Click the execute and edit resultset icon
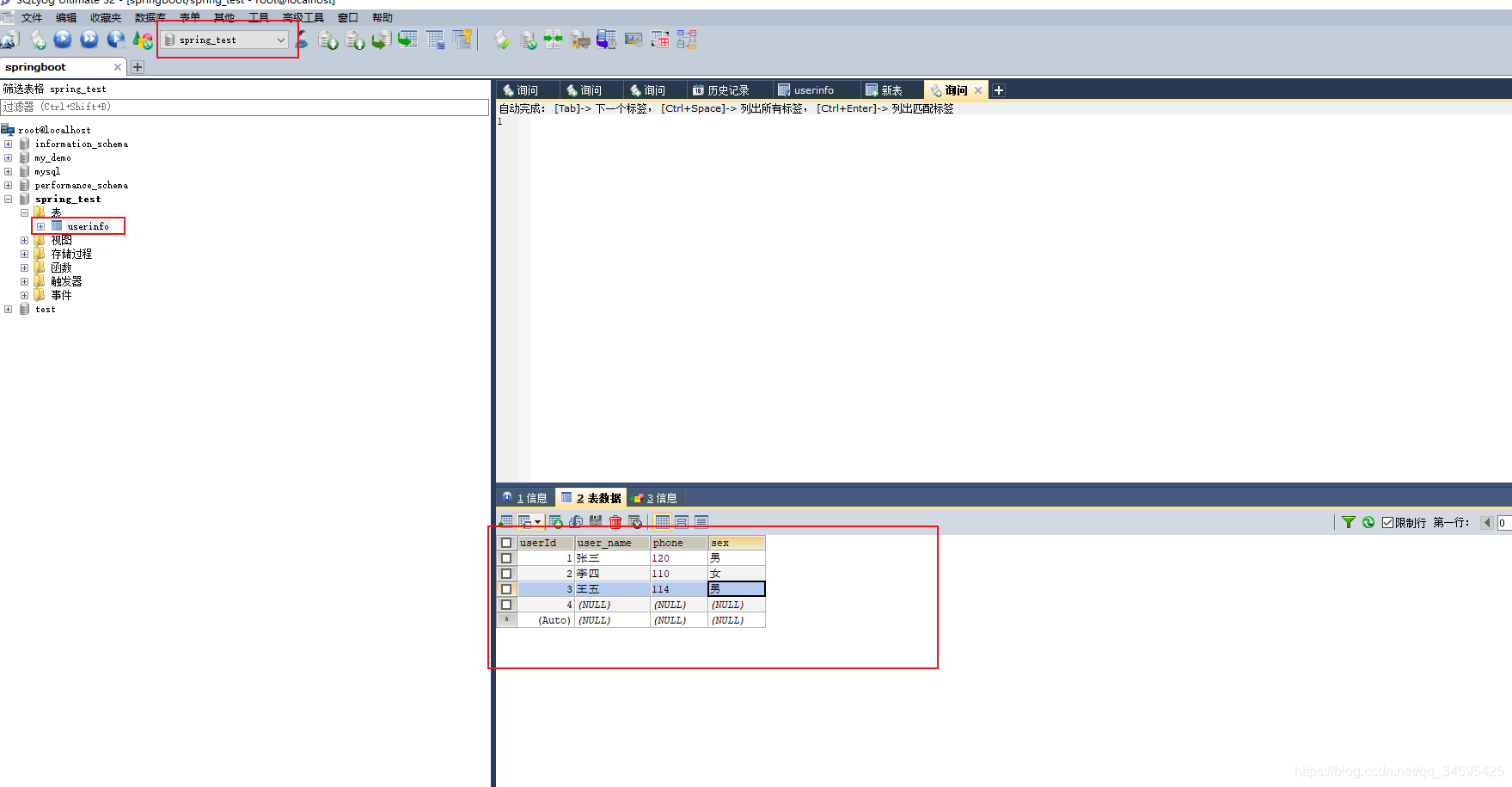1512x787 pixels. point(116,40)
